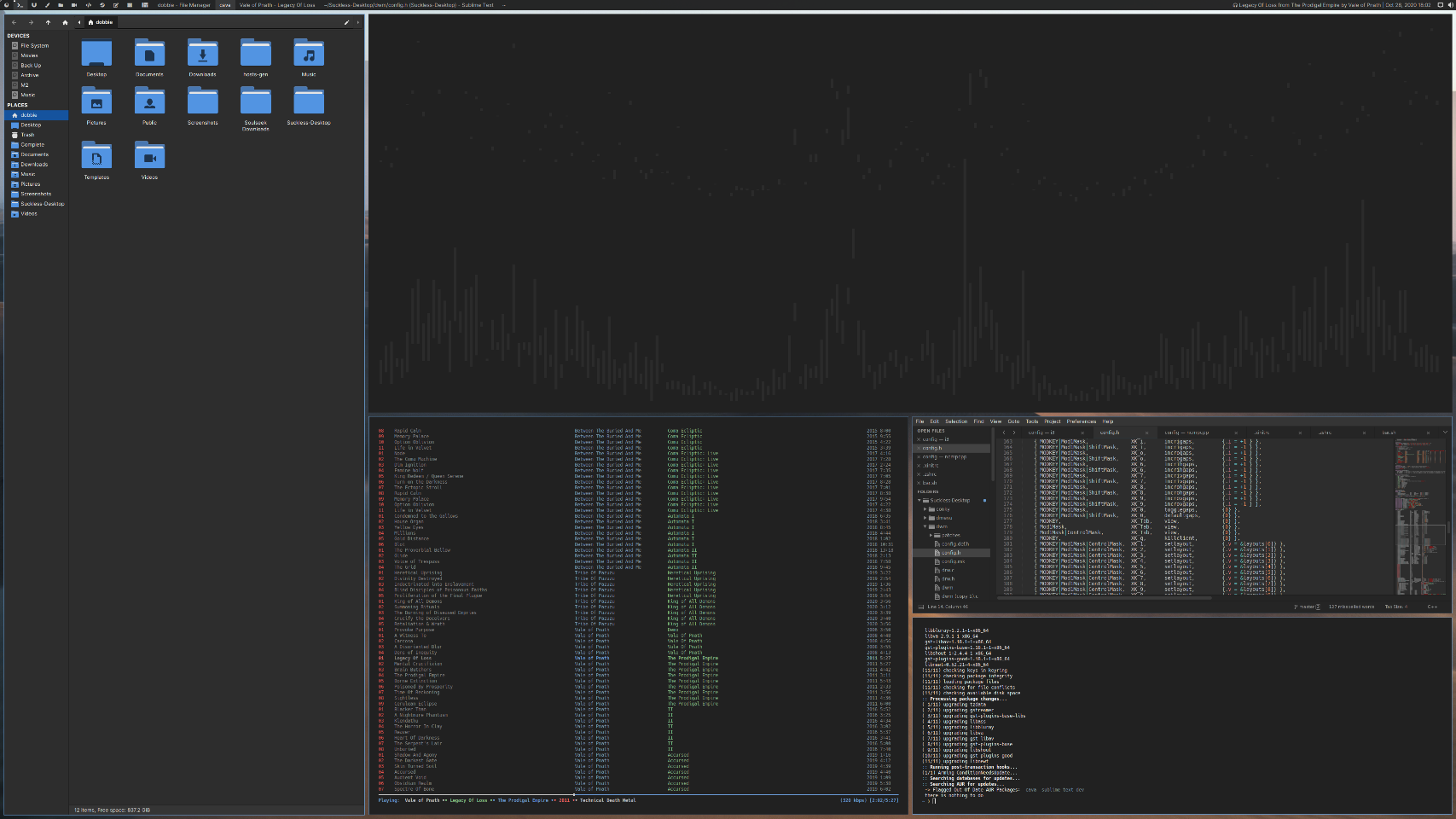
Task: Close config.h in the Open Files list
Action: tap(919, 448)
